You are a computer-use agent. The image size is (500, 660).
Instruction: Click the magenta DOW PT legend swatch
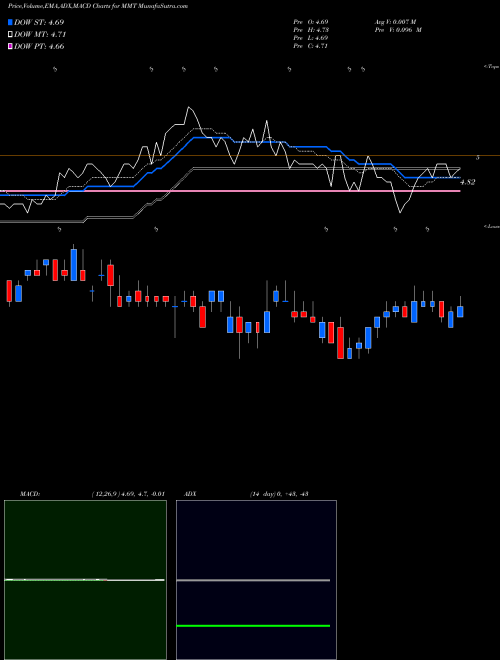10,47
